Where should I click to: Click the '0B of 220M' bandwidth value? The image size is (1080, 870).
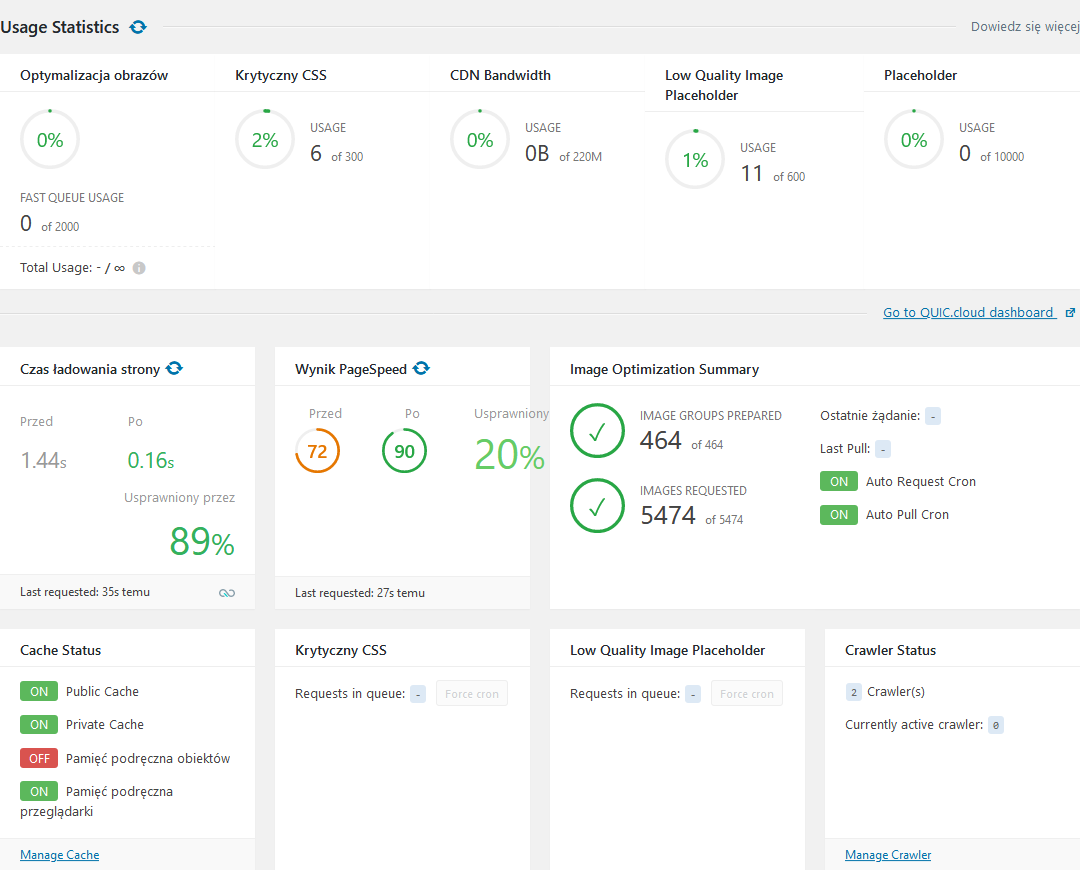(x=563, y=154)
